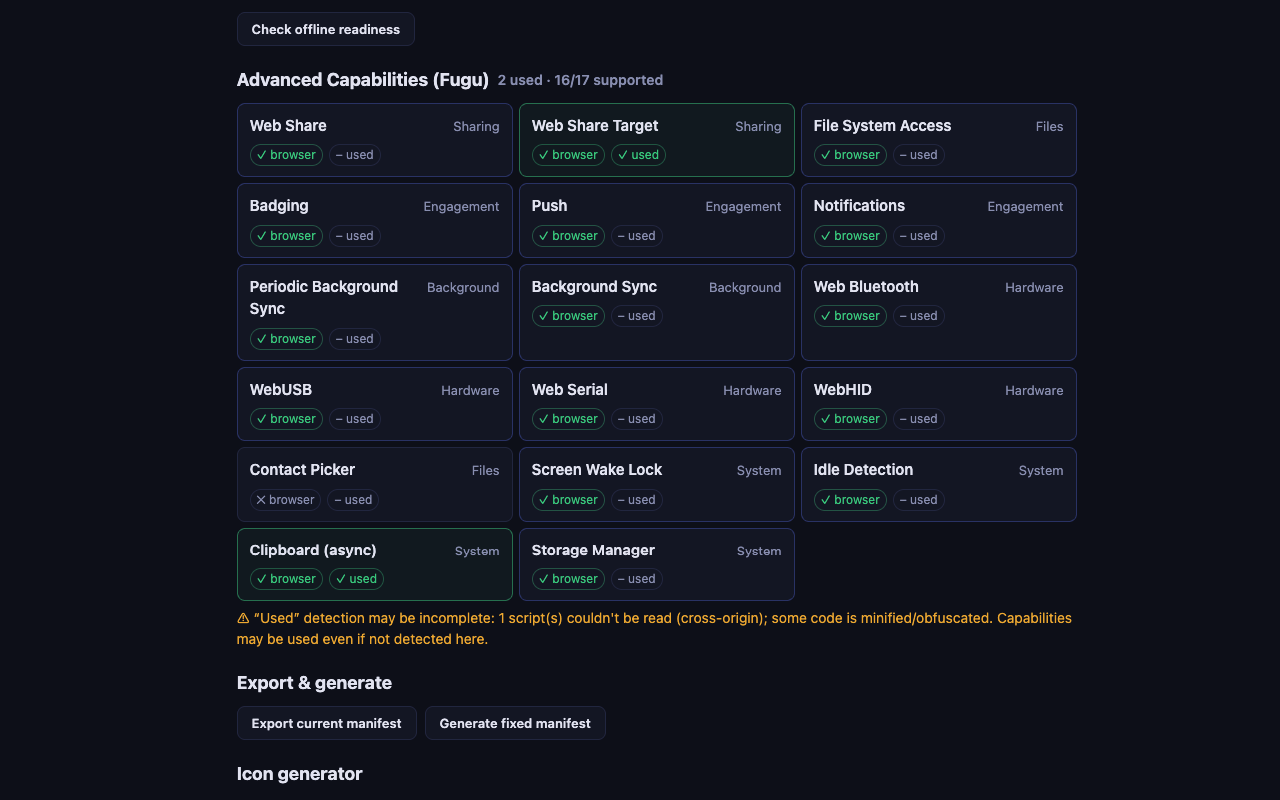Click browser check badge on Web Bluetooth
Screen dimensions: 1280x800
[x=850, y=316]
